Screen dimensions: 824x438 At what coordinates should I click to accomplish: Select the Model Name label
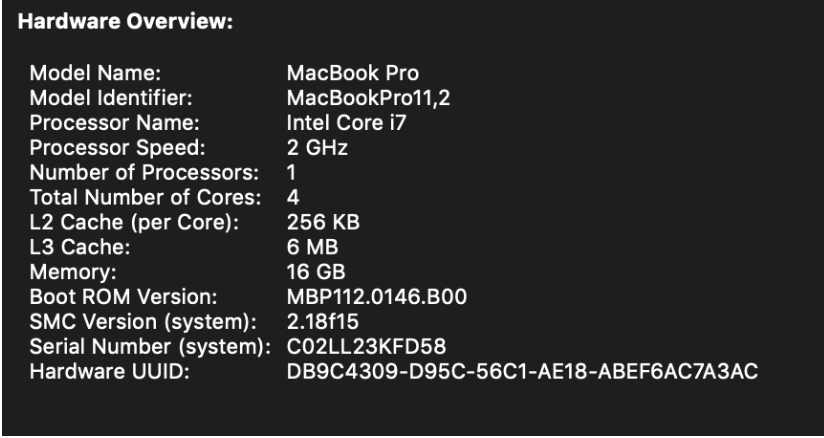coord(95,73)
